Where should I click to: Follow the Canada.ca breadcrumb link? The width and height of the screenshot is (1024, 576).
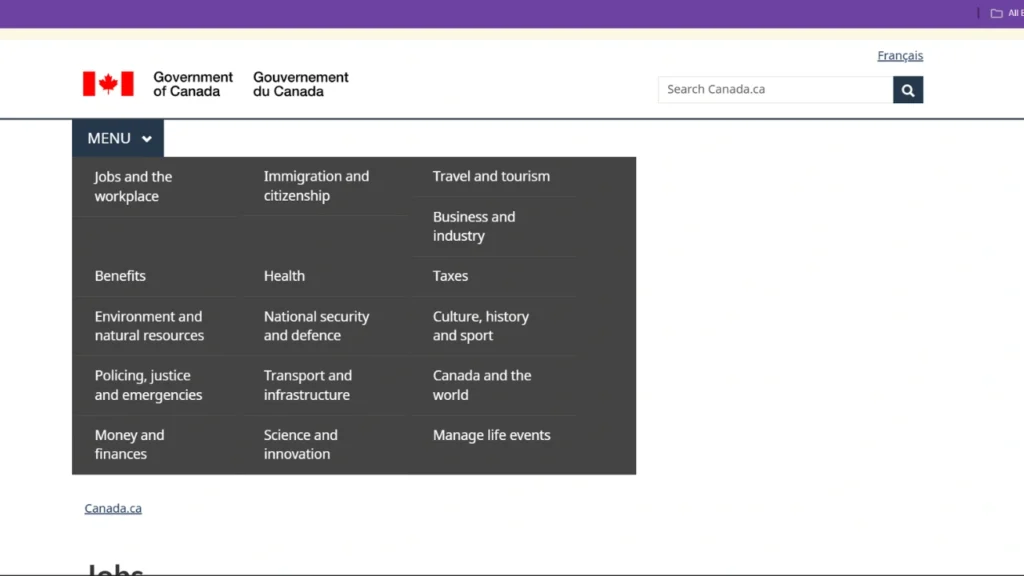113,509
